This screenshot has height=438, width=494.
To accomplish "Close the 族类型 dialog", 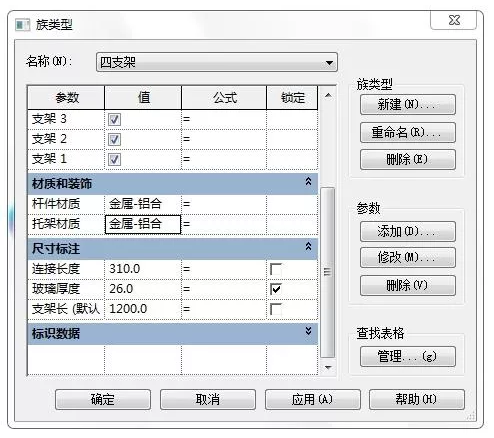I will pos(454,20).
